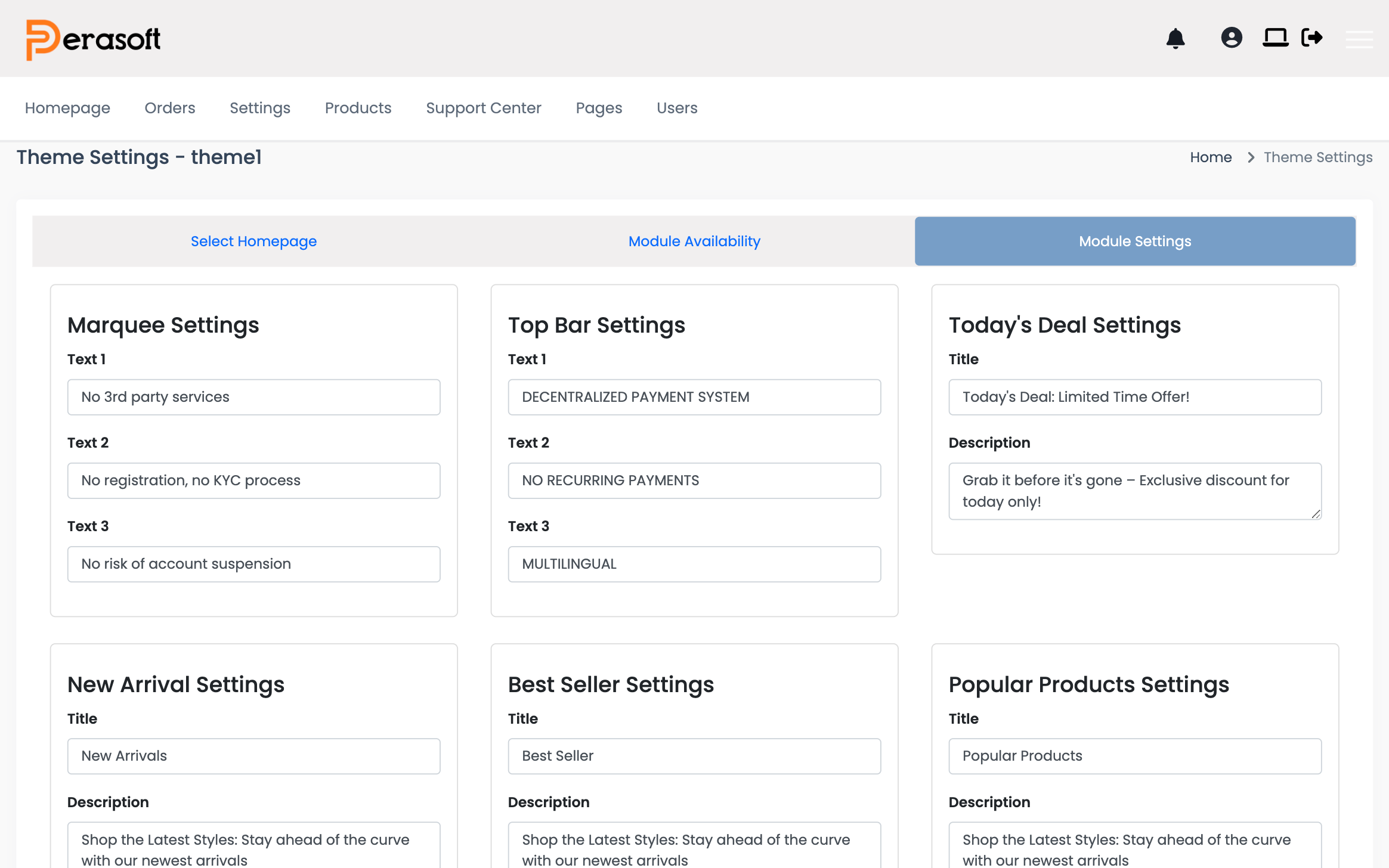Edit Today's Deal description textarea
Image resolution: width=1389 pixels, height=868 pixels.
[1135, 491]
